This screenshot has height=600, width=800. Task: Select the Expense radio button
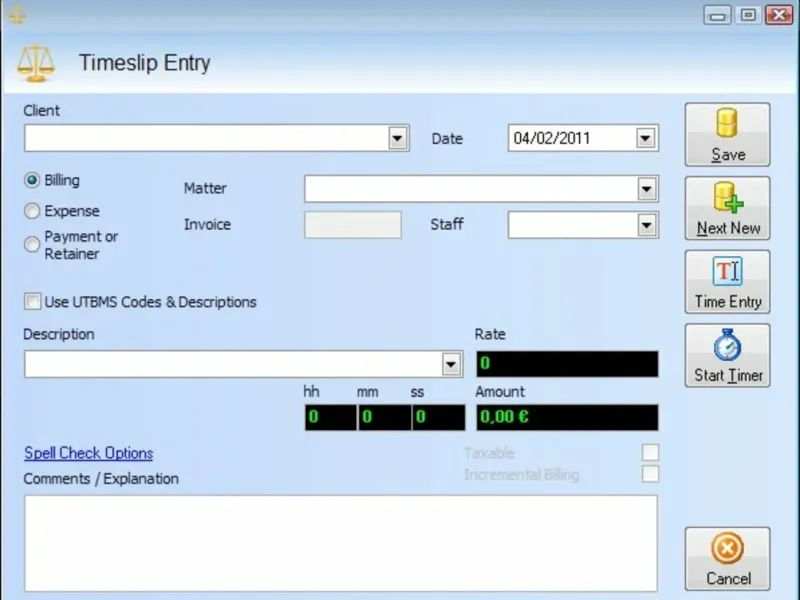(x=32, y=211)
